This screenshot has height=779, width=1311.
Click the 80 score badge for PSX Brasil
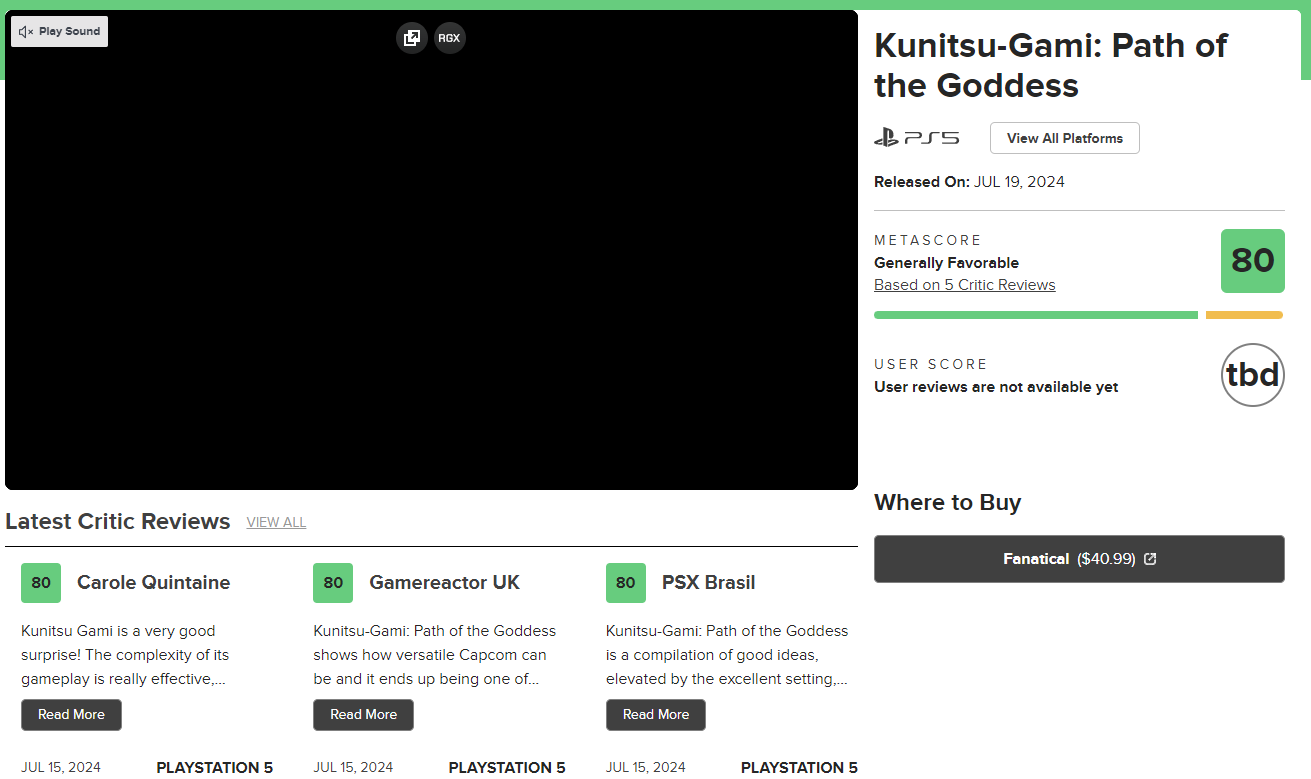(626, 583)
